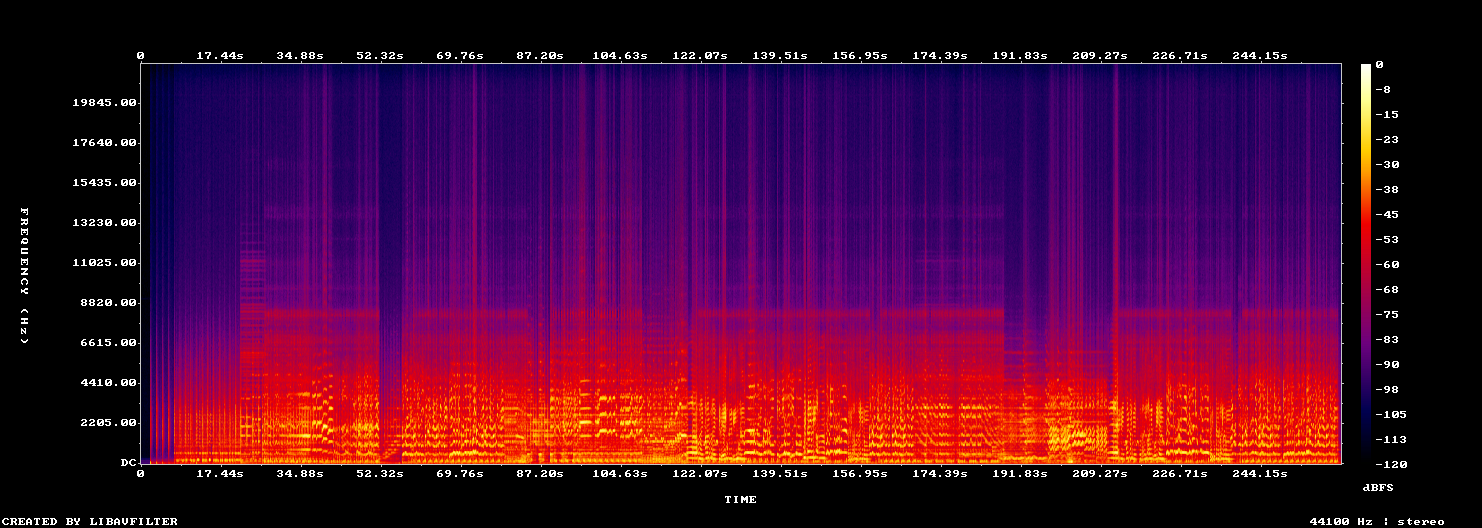Click the DC label on frequency axis

128,463
